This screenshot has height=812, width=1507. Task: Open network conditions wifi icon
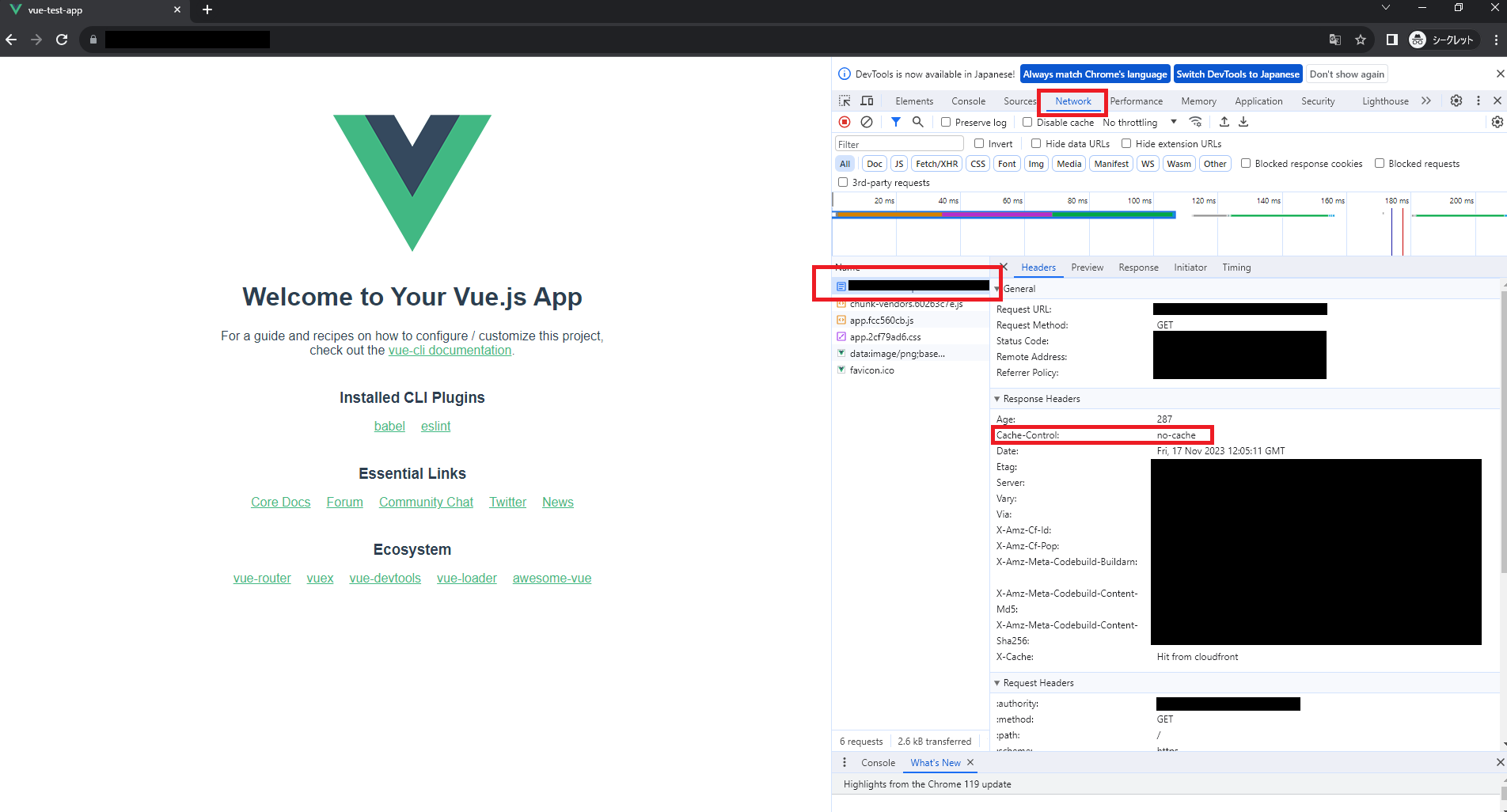(x=1196, y=122)
